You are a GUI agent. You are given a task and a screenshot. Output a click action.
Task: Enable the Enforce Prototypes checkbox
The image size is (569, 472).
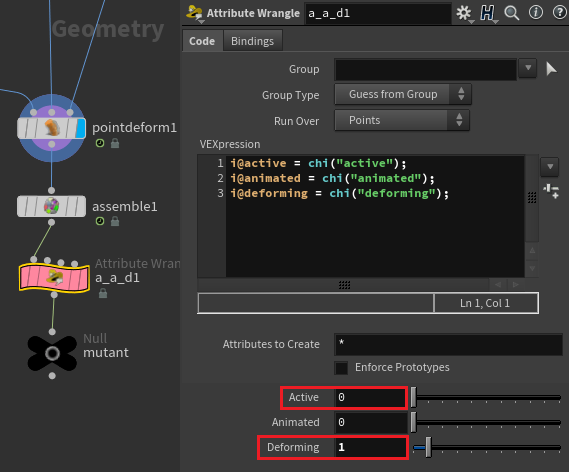(341, 368)
